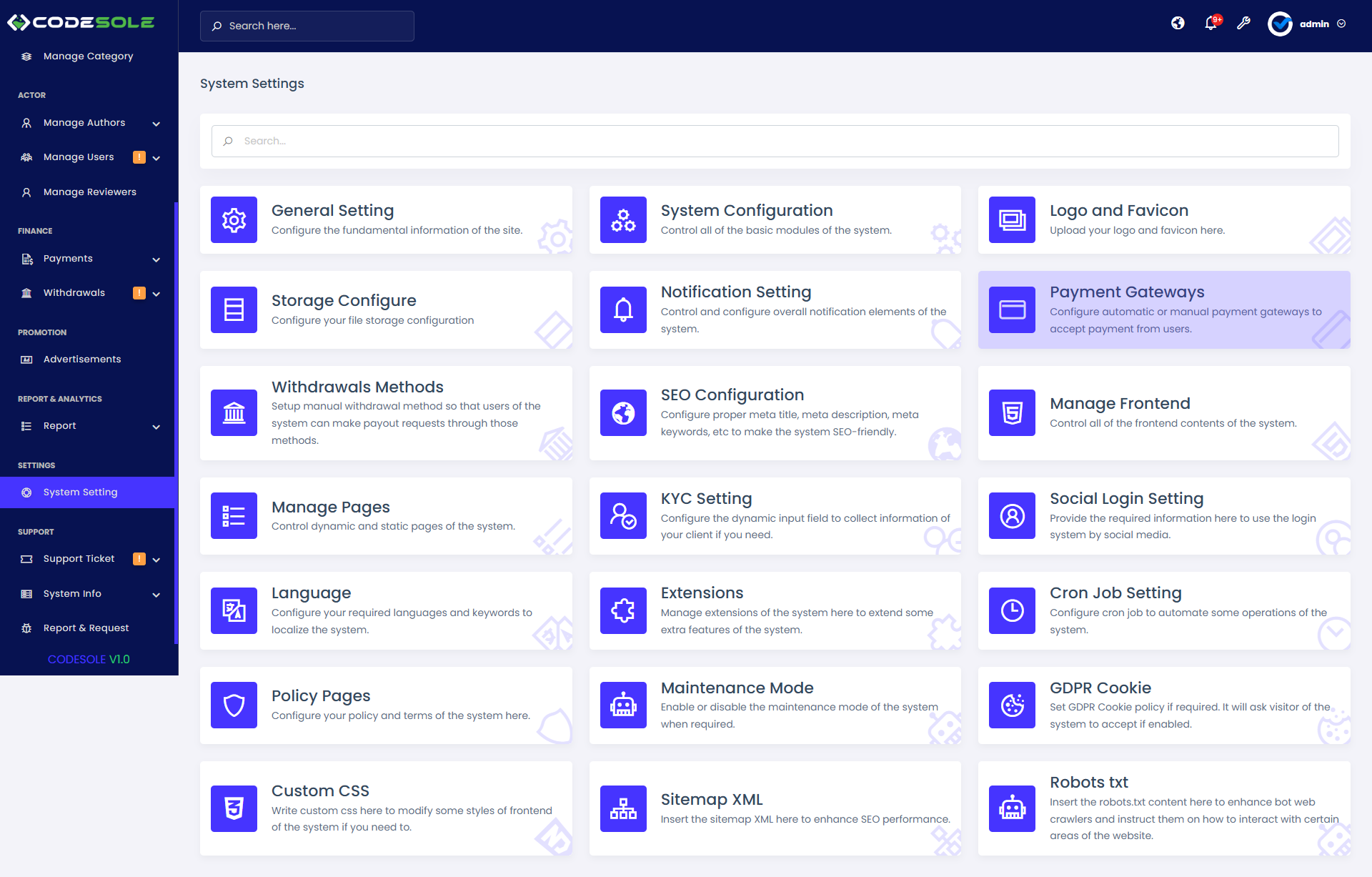Image resolution: width=1372 pixels, height=877 pixels.
Task: Click the Maintenance Mode robot icon
Action: point(623,705)
